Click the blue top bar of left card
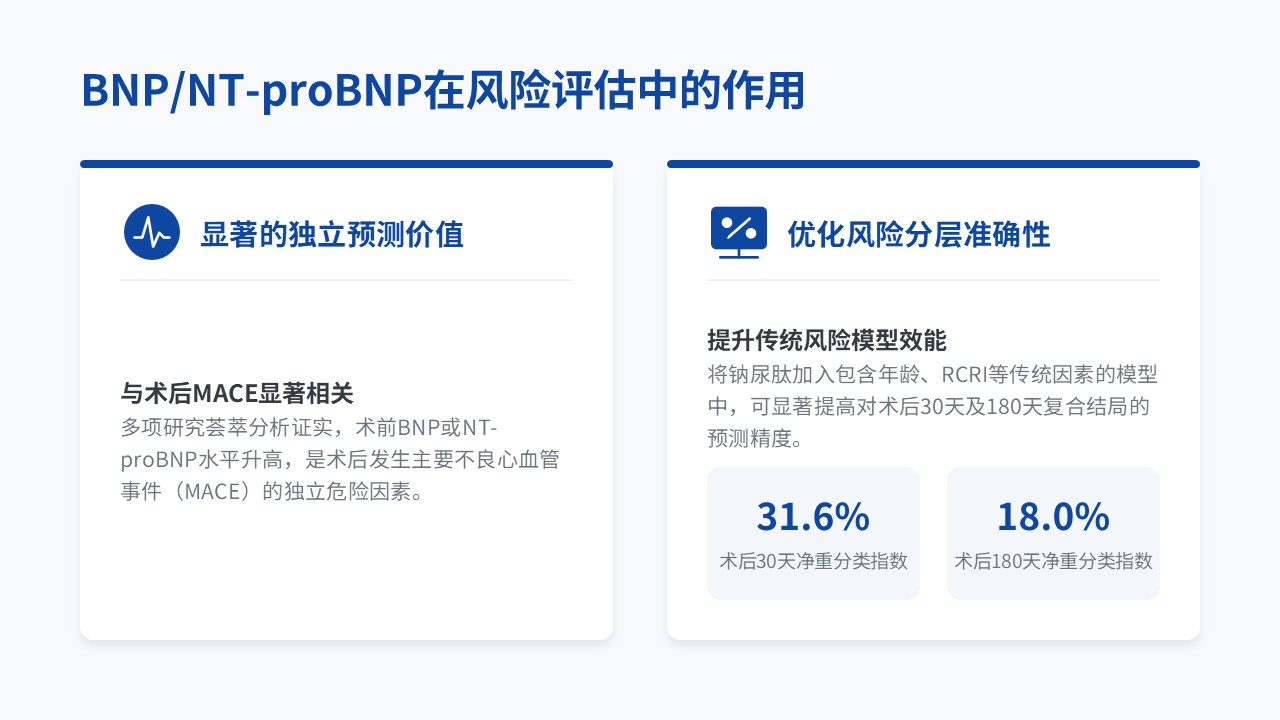 [346, 164]
